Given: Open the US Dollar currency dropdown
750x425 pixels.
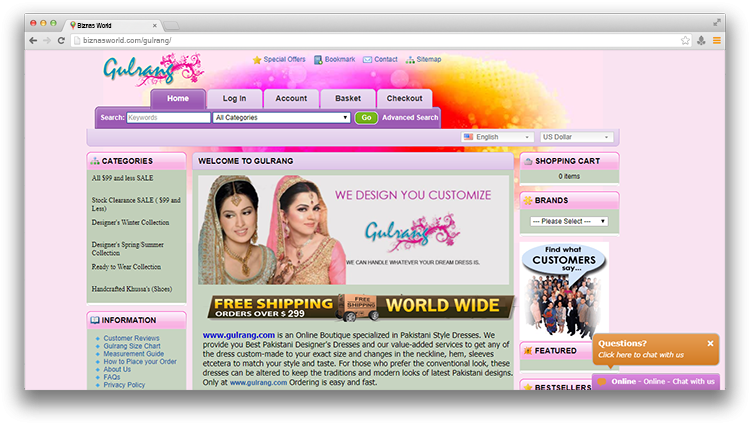Looking at the screenshot, I should 577,137.
